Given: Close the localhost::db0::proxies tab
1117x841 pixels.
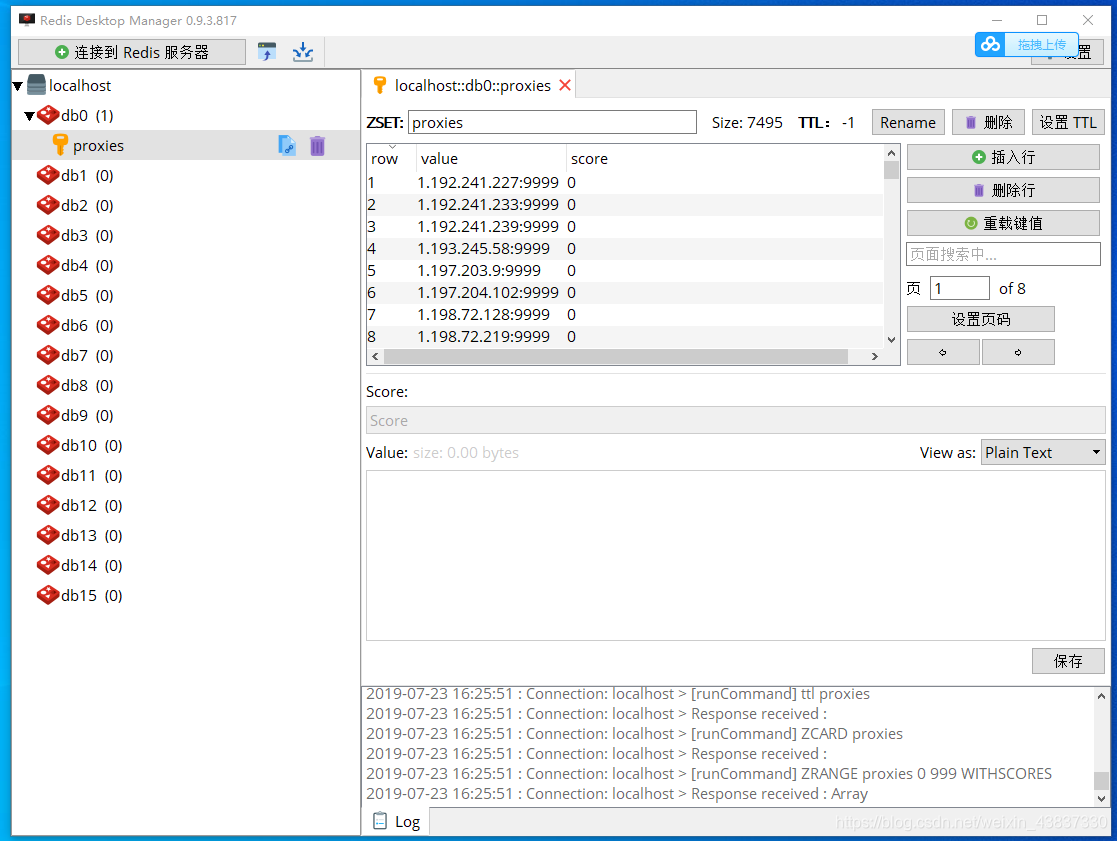Looking at the screenshot, I should tap(565, 85).
